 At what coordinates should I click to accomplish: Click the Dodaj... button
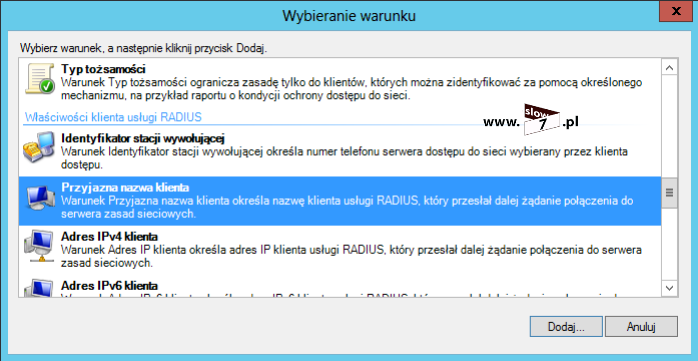566,327
